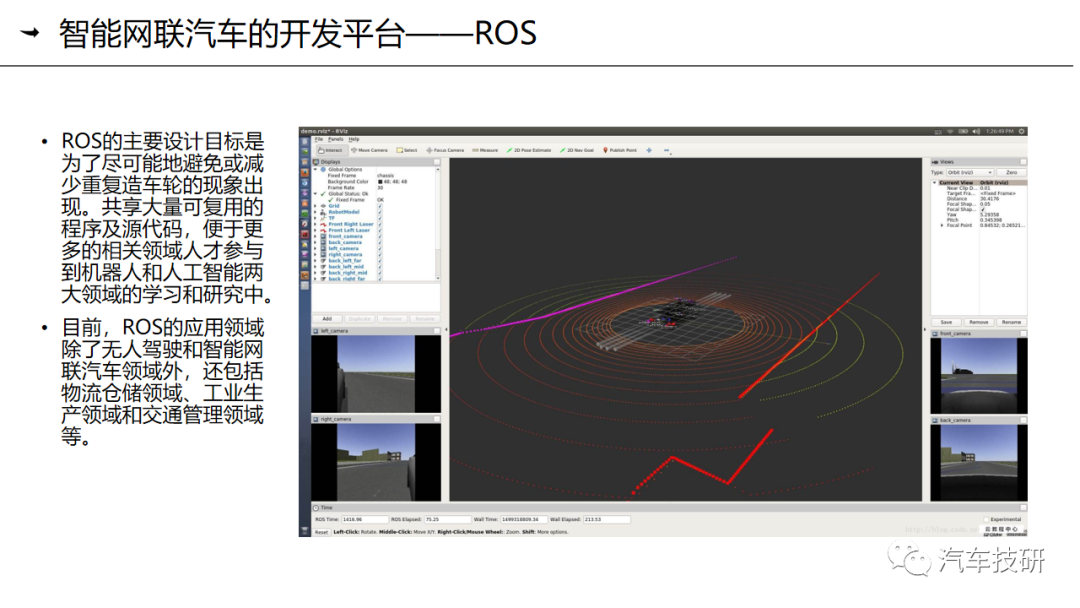The width and height of the screenshot is (1080, 608).
Task: Click the Front Left Laser scan icon
Action: click(x=323, y=230)
